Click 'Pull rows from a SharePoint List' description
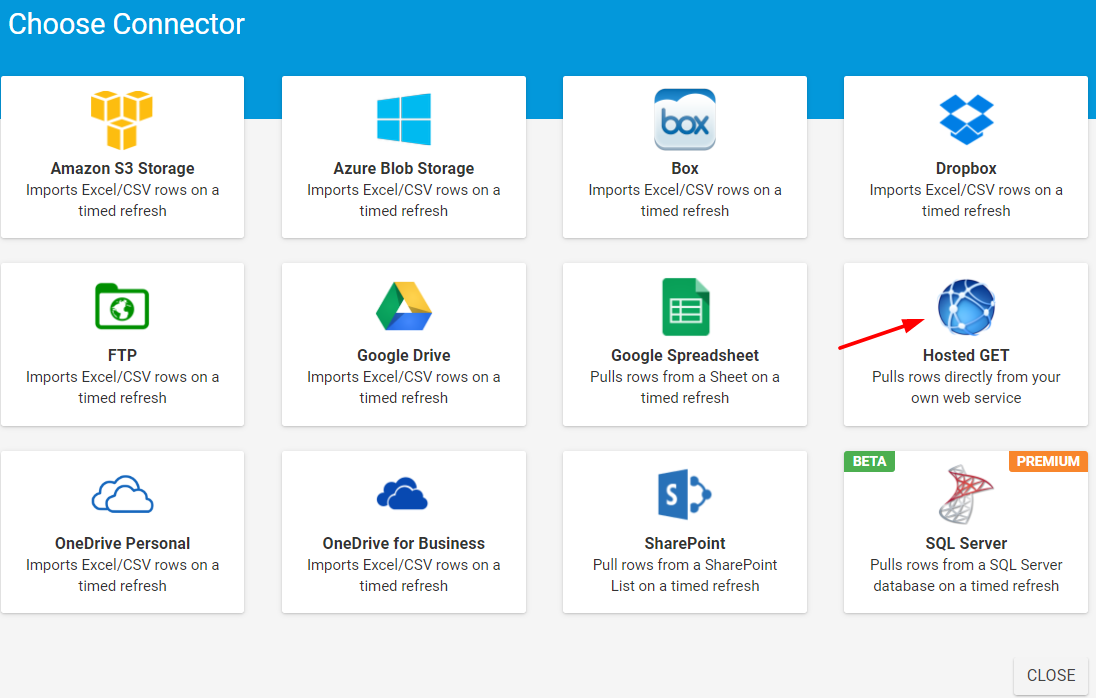 click(x=685, y=575)
